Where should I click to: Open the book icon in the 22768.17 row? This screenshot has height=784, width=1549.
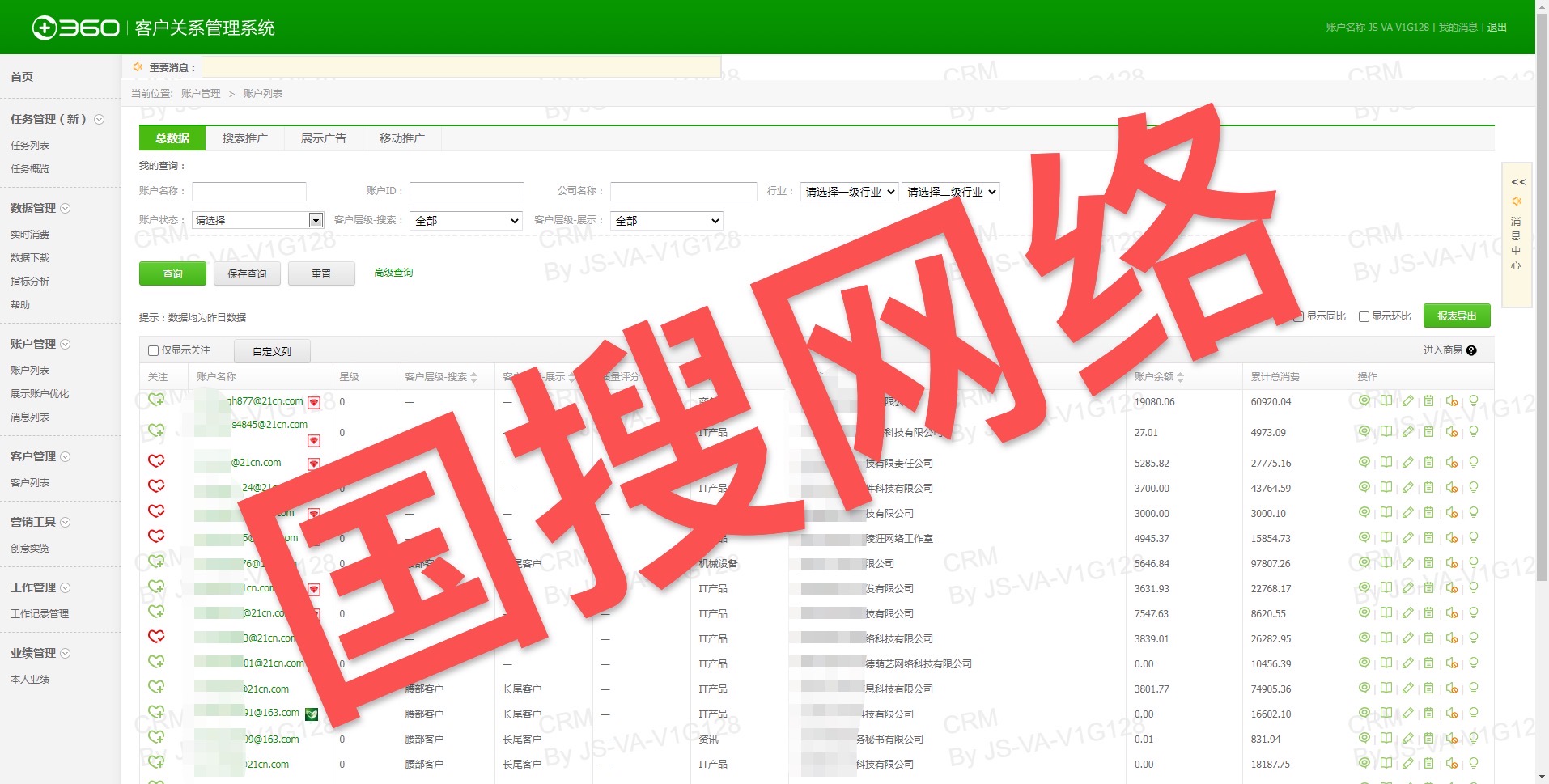[x=1386, y=587]
